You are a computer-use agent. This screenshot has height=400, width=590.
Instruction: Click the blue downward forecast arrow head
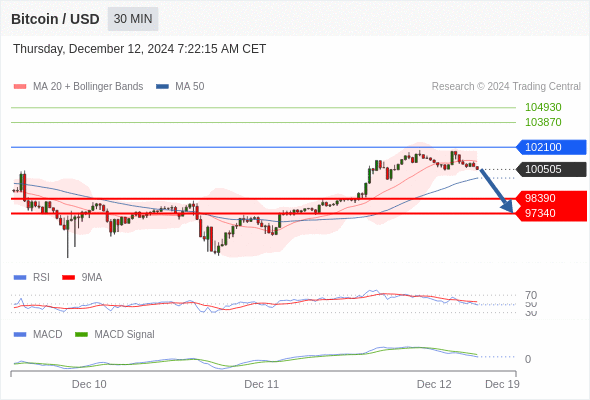tap(508, 207)
